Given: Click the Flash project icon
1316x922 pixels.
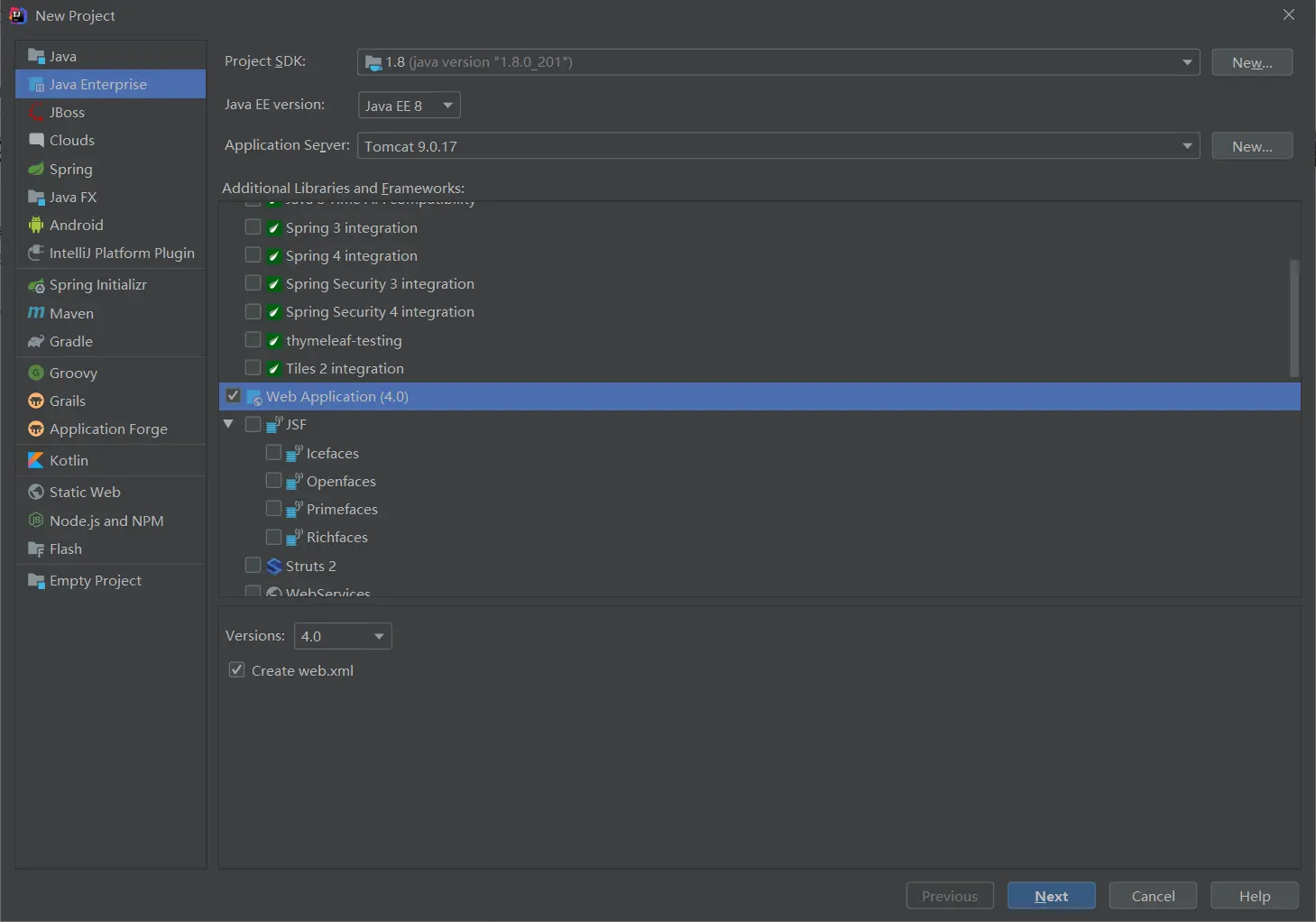Looking at the screenshot, I should tap(36, 549).
